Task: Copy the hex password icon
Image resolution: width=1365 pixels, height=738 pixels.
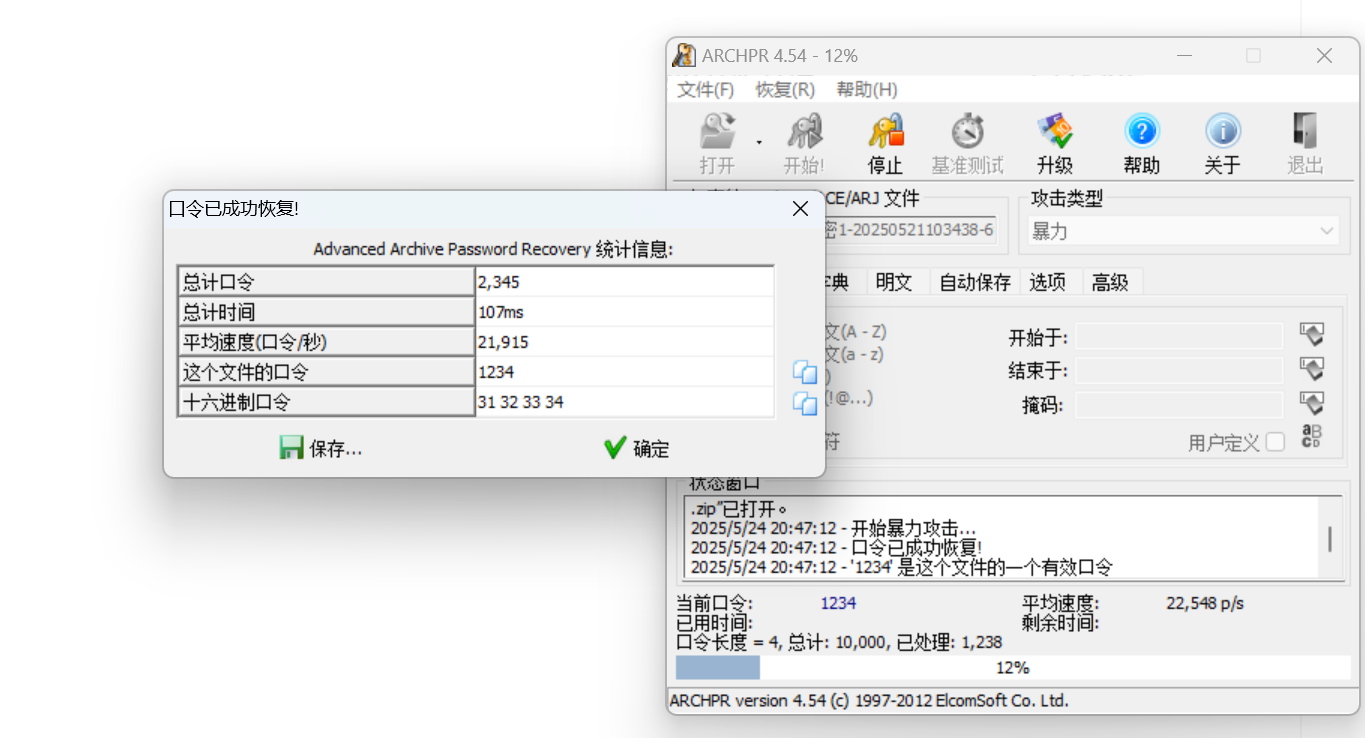Action: point(805,403)
